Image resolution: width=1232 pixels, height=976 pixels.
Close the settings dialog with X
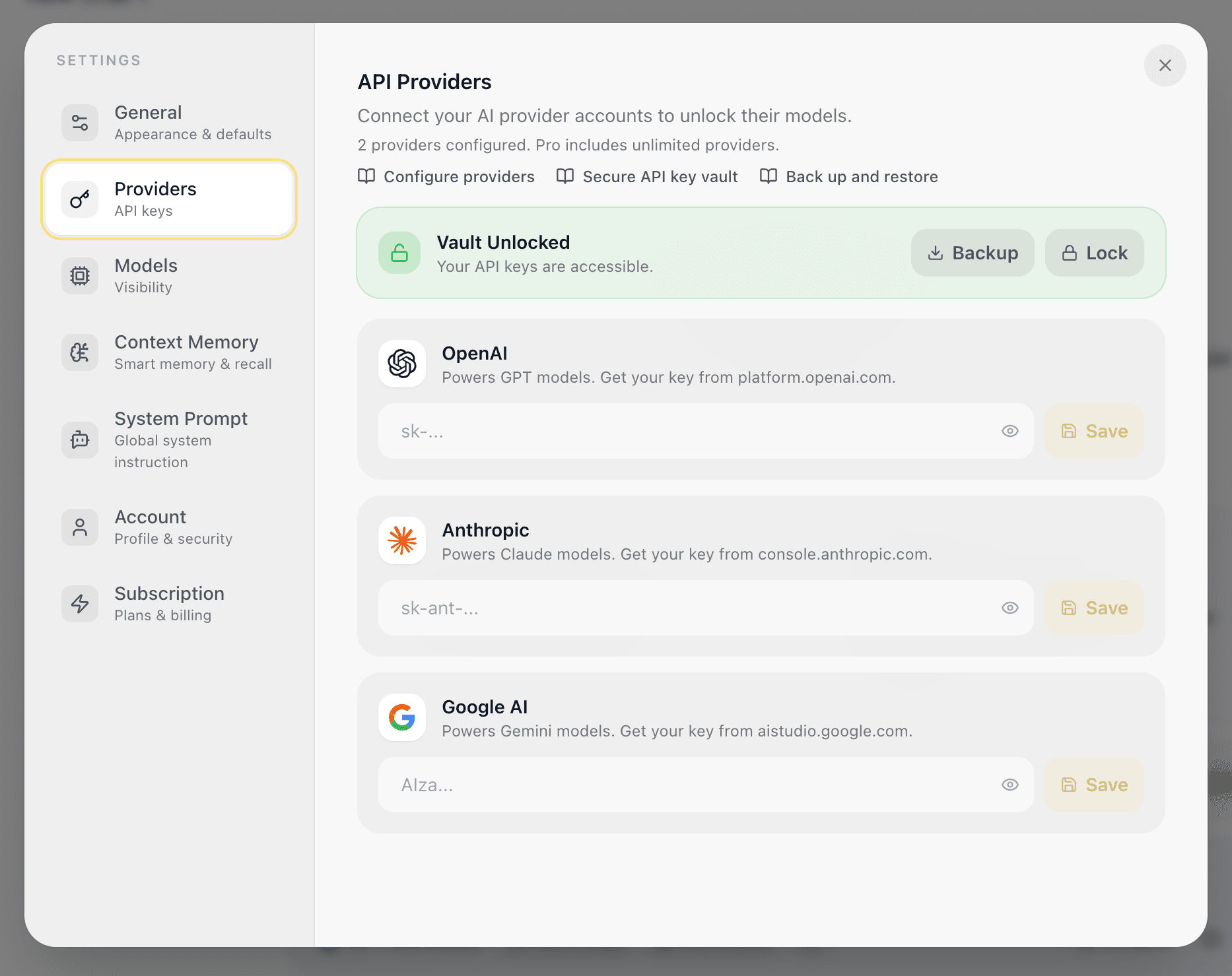[x=1165, y=65]
